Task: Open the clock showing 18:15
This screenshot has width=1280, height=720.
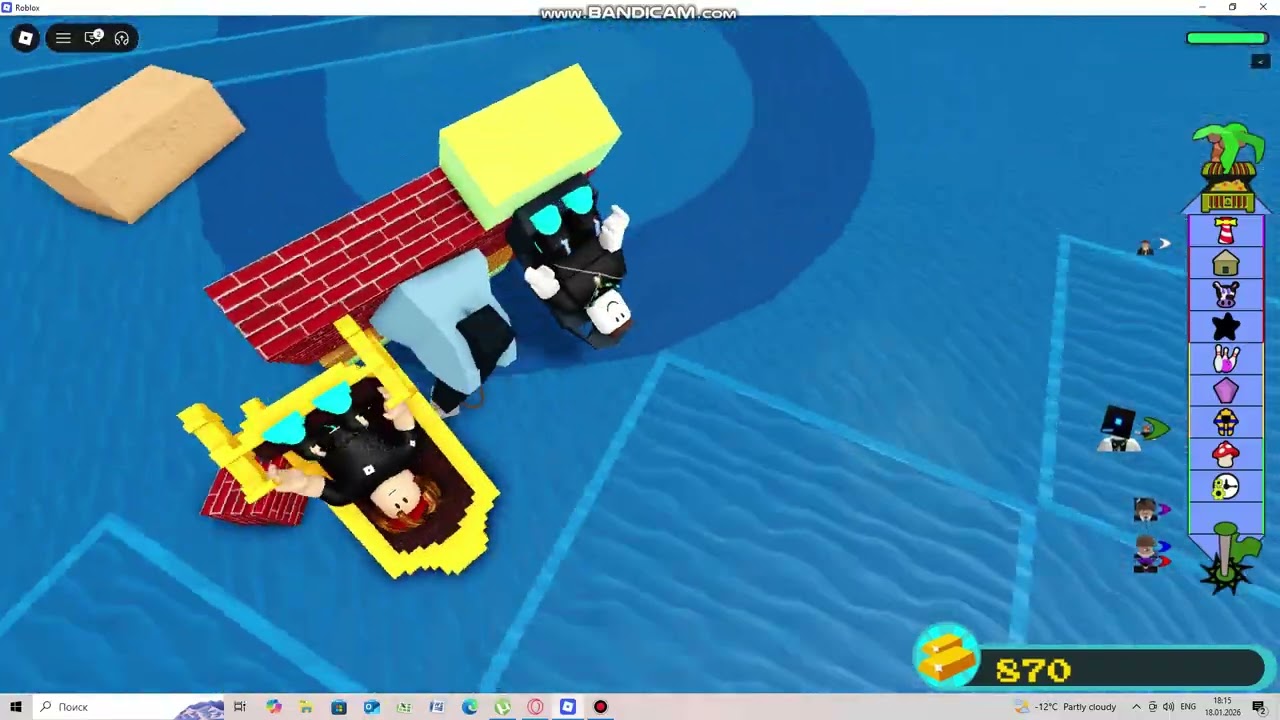Action: click(1222, 707)
